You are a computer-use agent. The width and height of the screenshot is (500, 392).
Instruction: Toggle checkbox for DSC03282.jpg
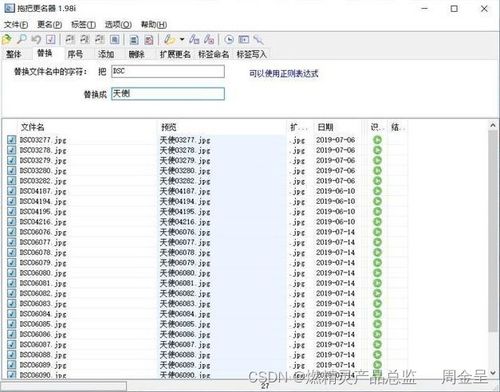tap(11, 181)
